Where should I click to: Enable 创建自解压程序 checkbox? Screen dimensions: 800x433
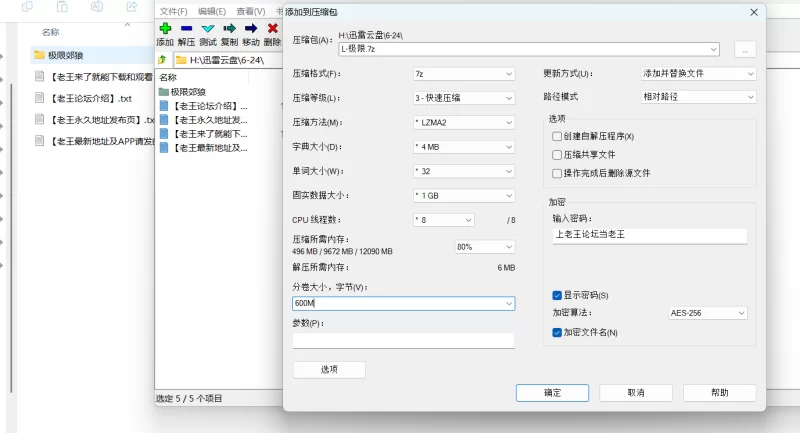click(x=557, y=136)
